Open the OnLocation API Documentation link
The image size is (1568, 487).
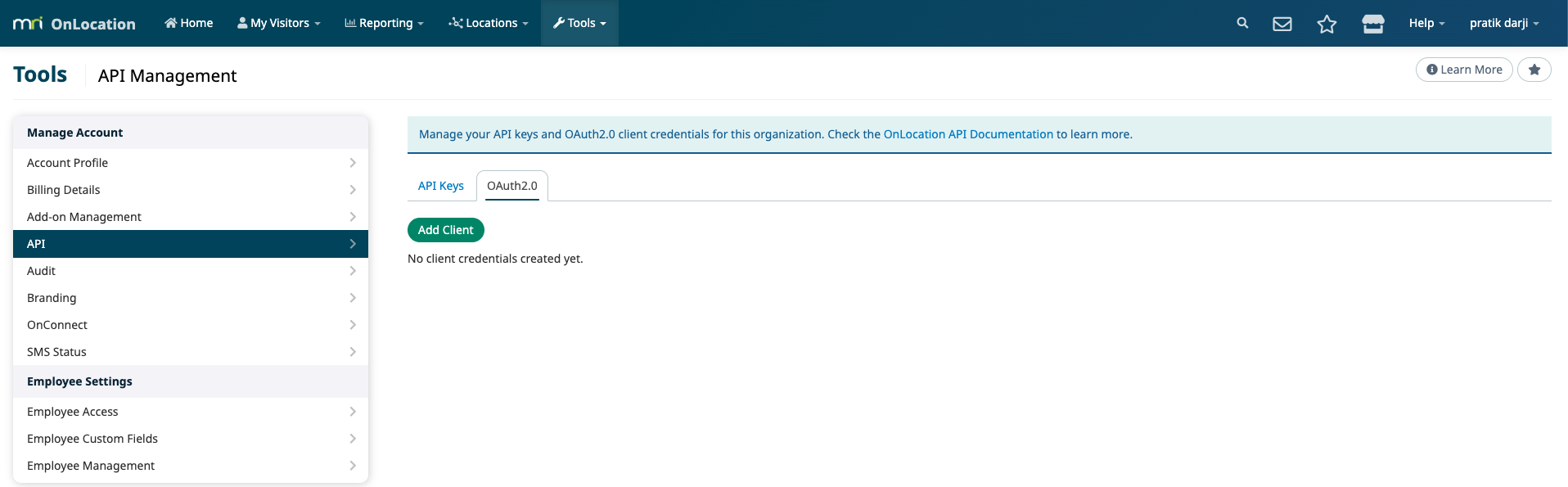coord(968,134)
